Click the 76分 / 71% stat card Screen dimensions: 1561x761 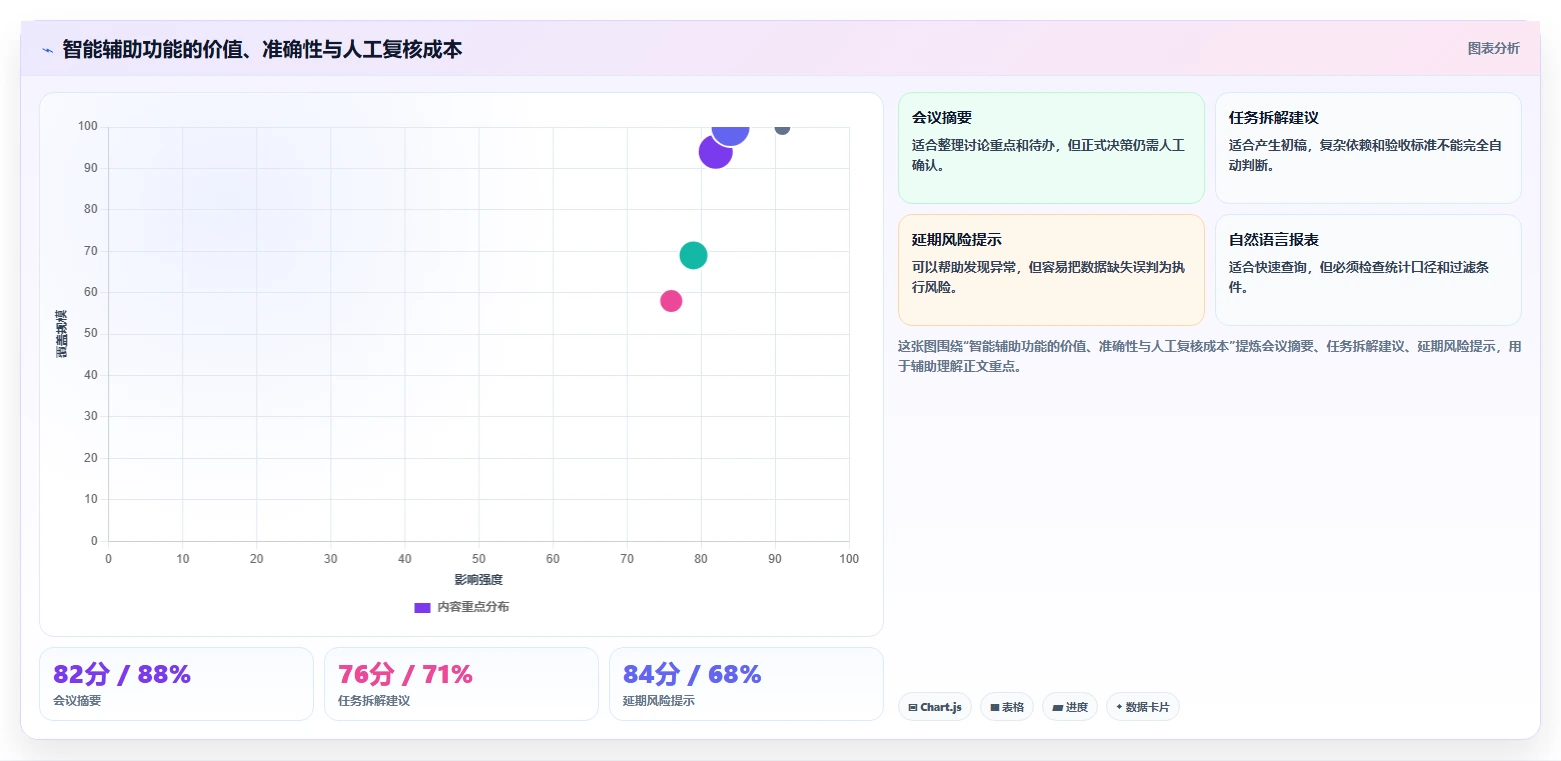461,684
